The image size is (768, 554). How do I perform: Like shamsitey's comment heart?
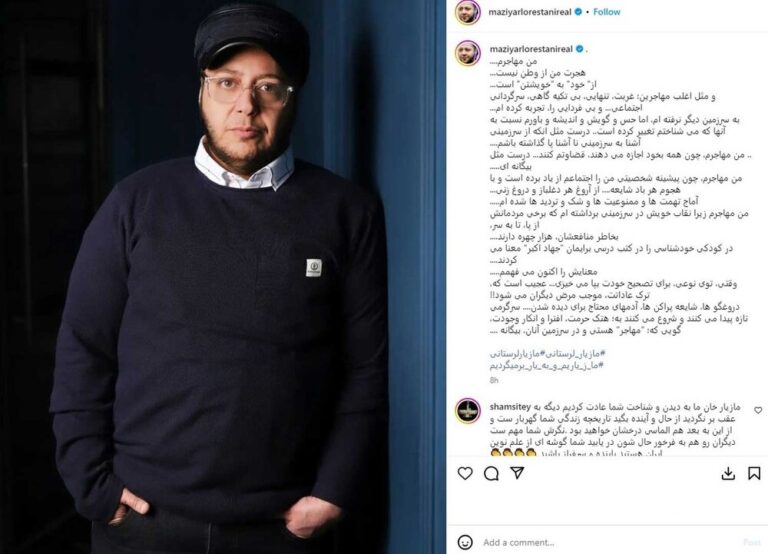point(758,410)
